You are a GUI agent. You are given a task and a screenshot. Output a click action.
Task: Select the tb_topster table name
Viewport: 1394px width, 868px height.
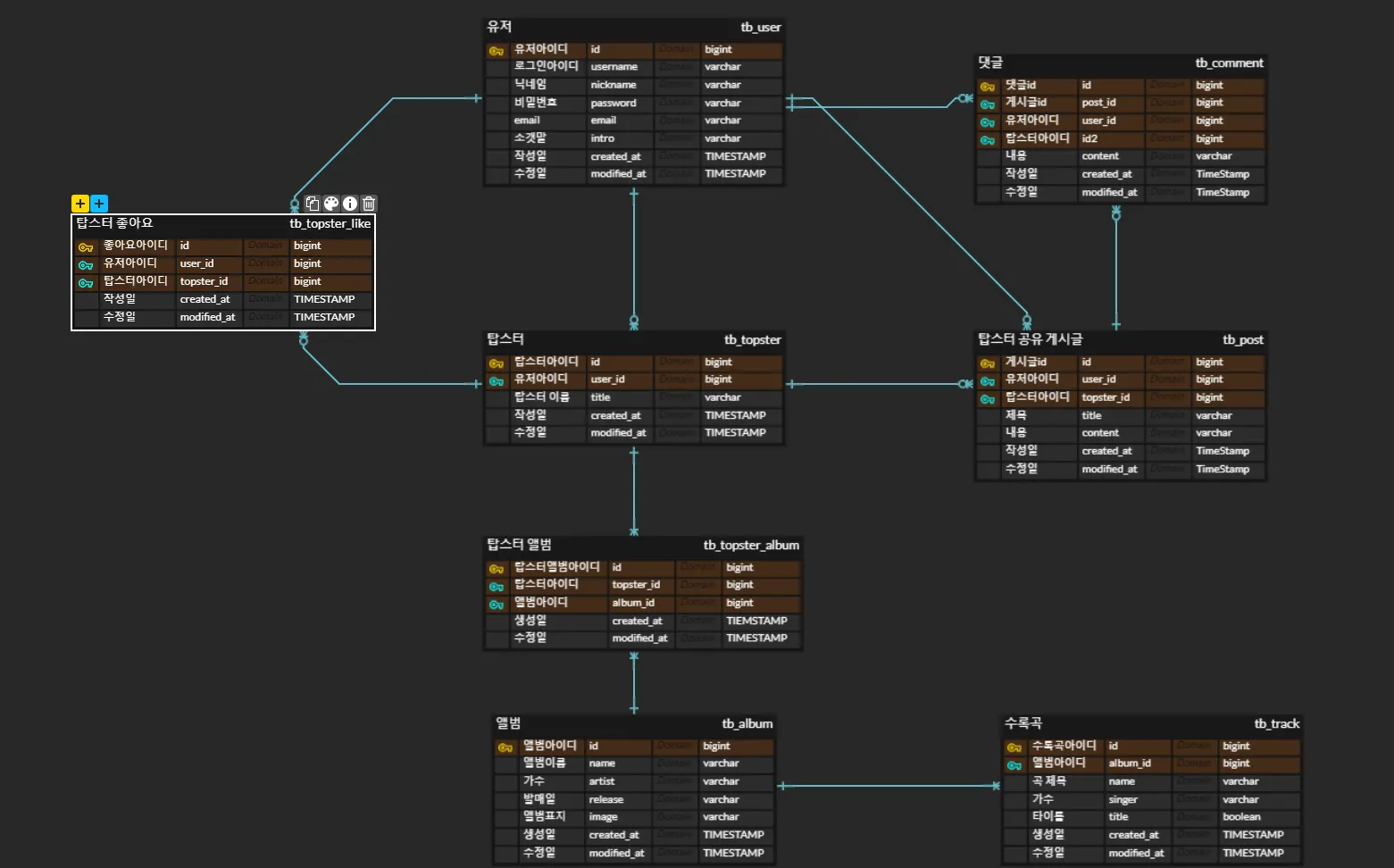point(753,340)
